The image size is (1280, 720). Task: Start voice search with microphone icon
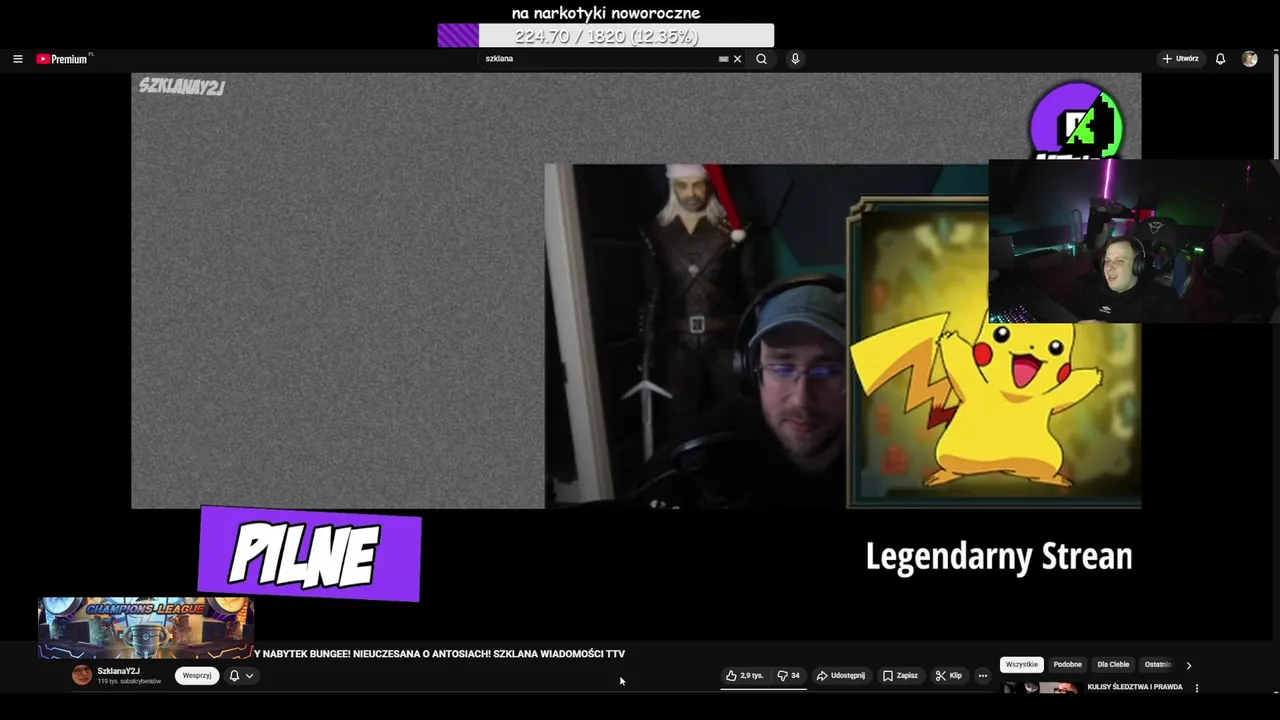[x=795, y=59]
